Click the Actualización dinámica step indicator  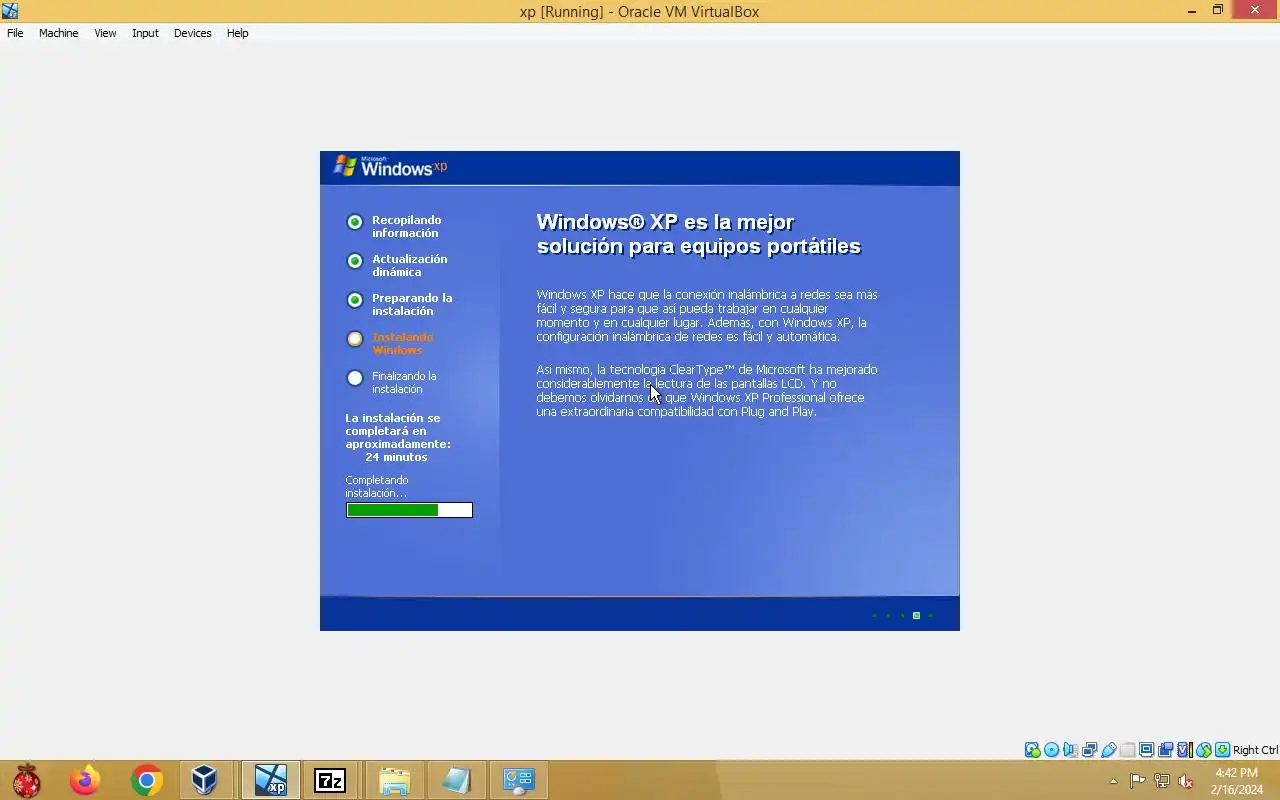(x=354, y=261)
